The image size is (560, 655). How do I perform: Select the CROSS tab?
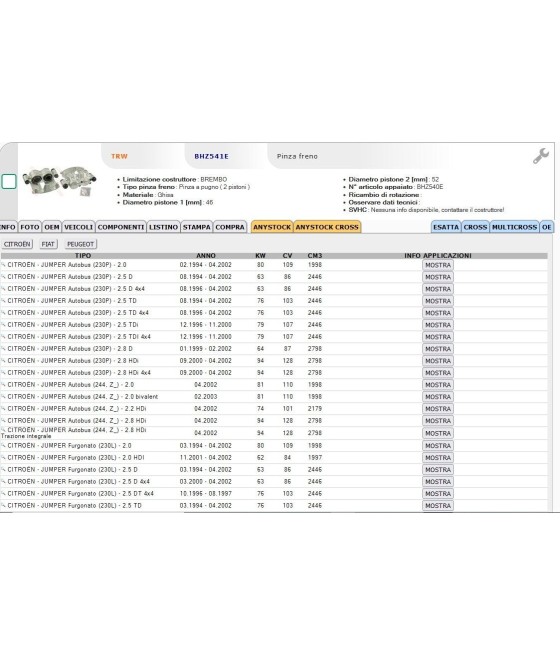(475, 227)
